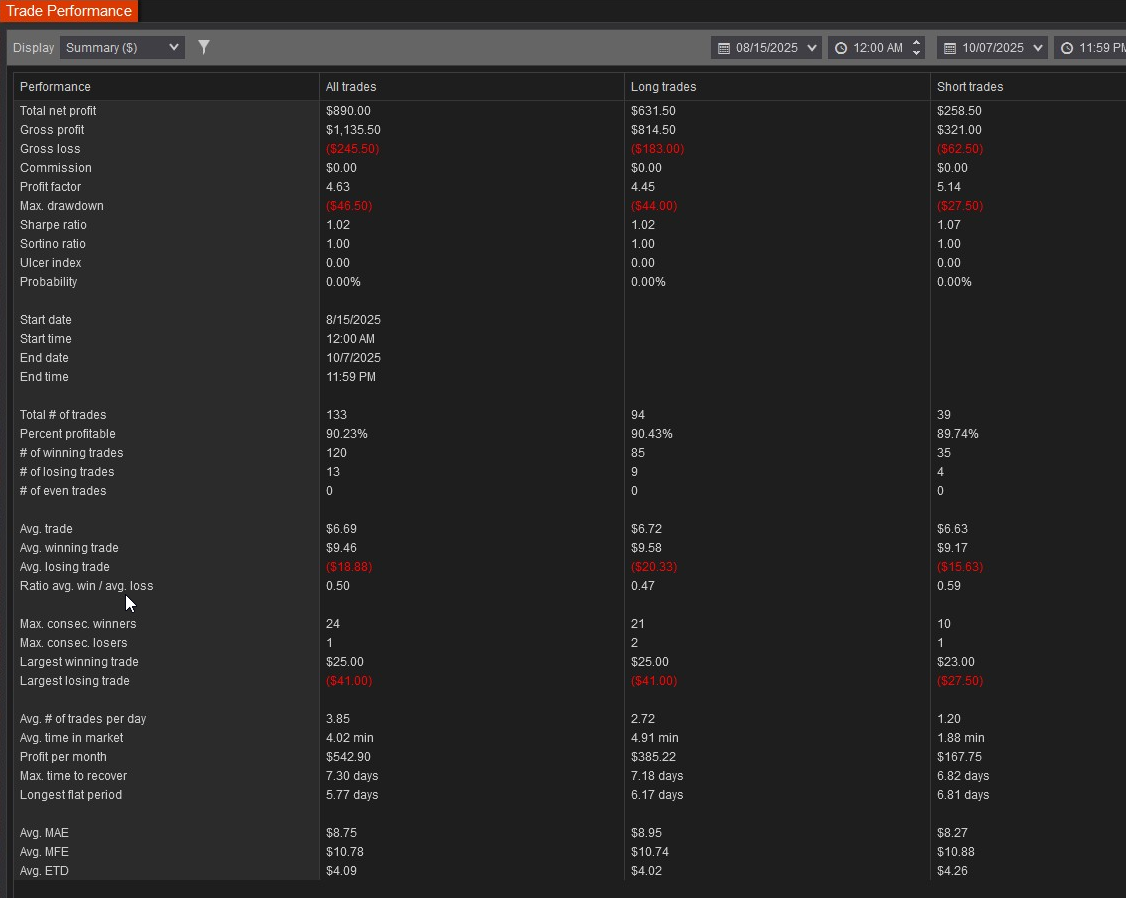The image size is (1126, 898).
Task: Open the Display Summary ($) dropdown
Action: 122,47
